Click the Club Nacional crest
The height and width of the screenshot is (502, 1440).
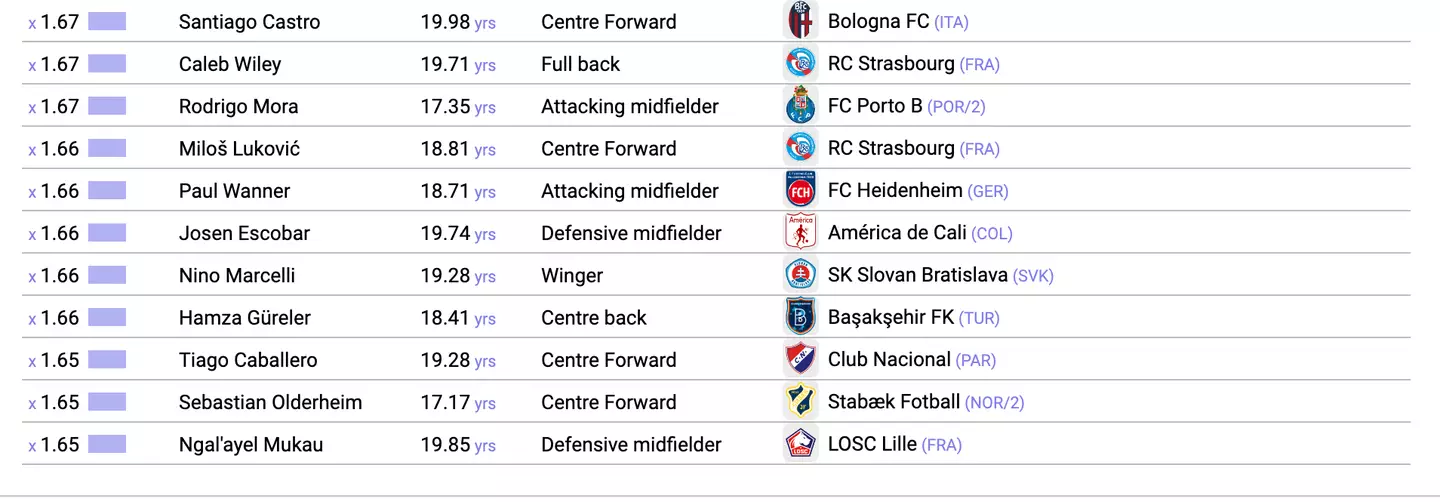pyautogui.click(x=801, y=360)
